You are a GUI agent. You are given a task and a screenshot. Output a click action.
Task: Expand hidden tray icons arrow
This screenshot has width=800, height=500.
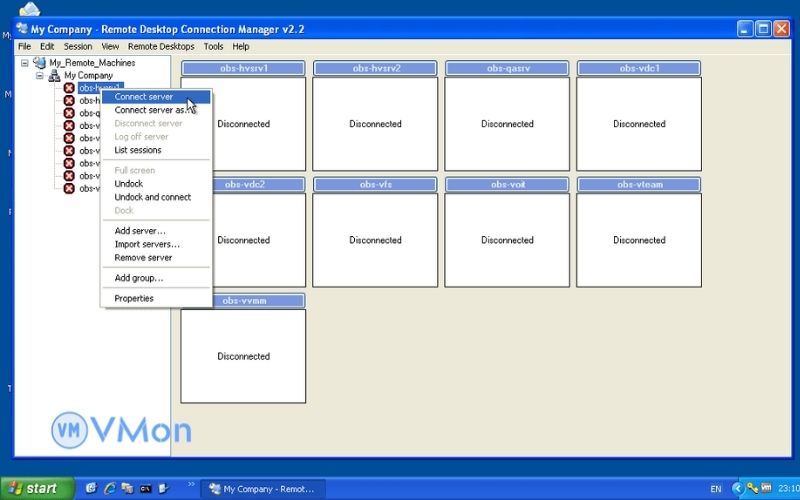(x=737, y=489)
